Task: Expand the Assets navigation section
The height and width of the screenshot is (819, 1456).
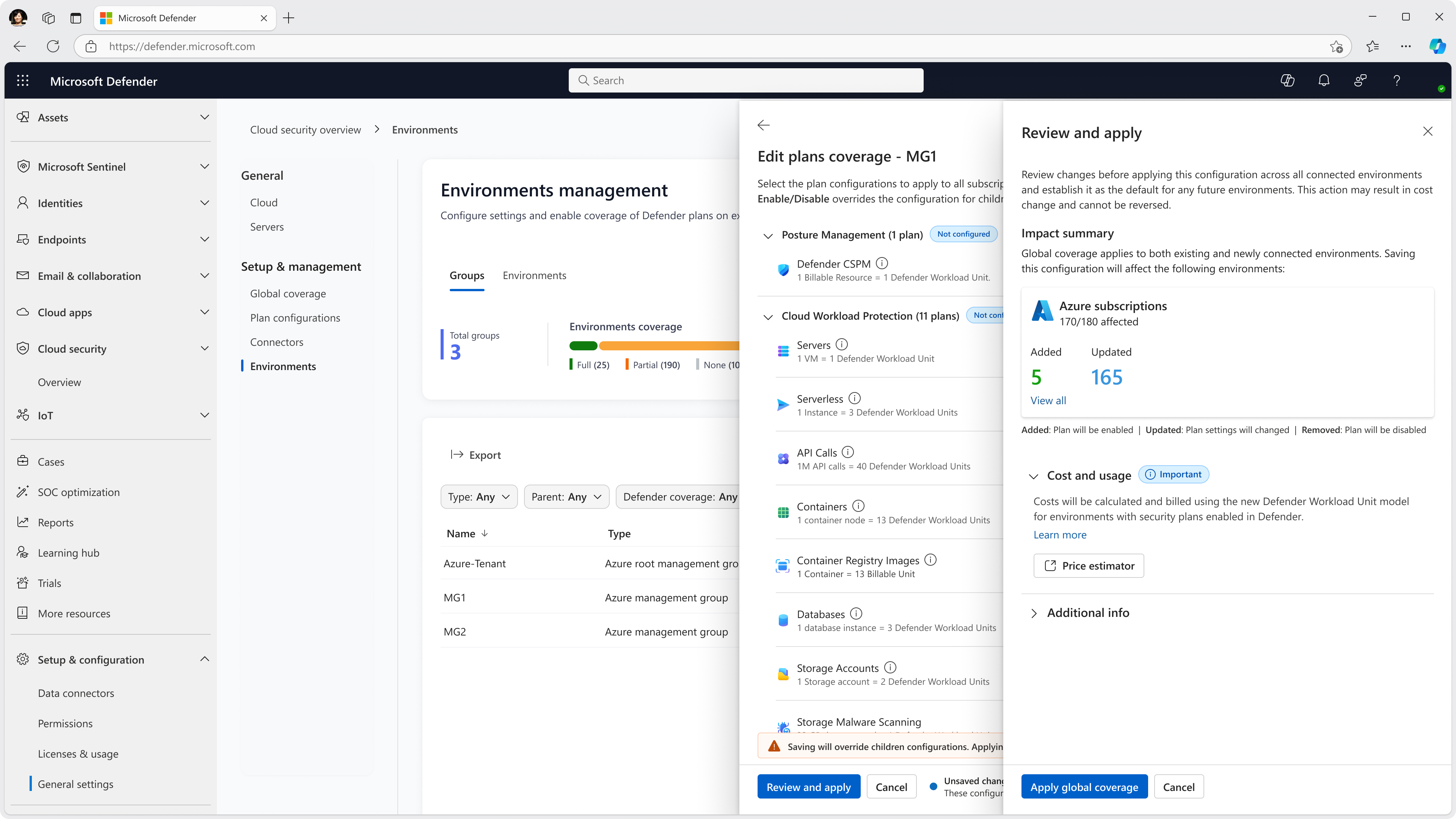Action: (205, 117)
